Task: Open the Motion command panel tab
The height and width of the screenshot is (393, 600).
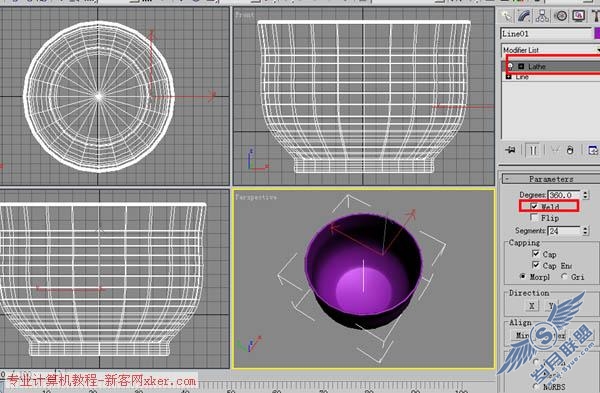Action: click(561, 16)
